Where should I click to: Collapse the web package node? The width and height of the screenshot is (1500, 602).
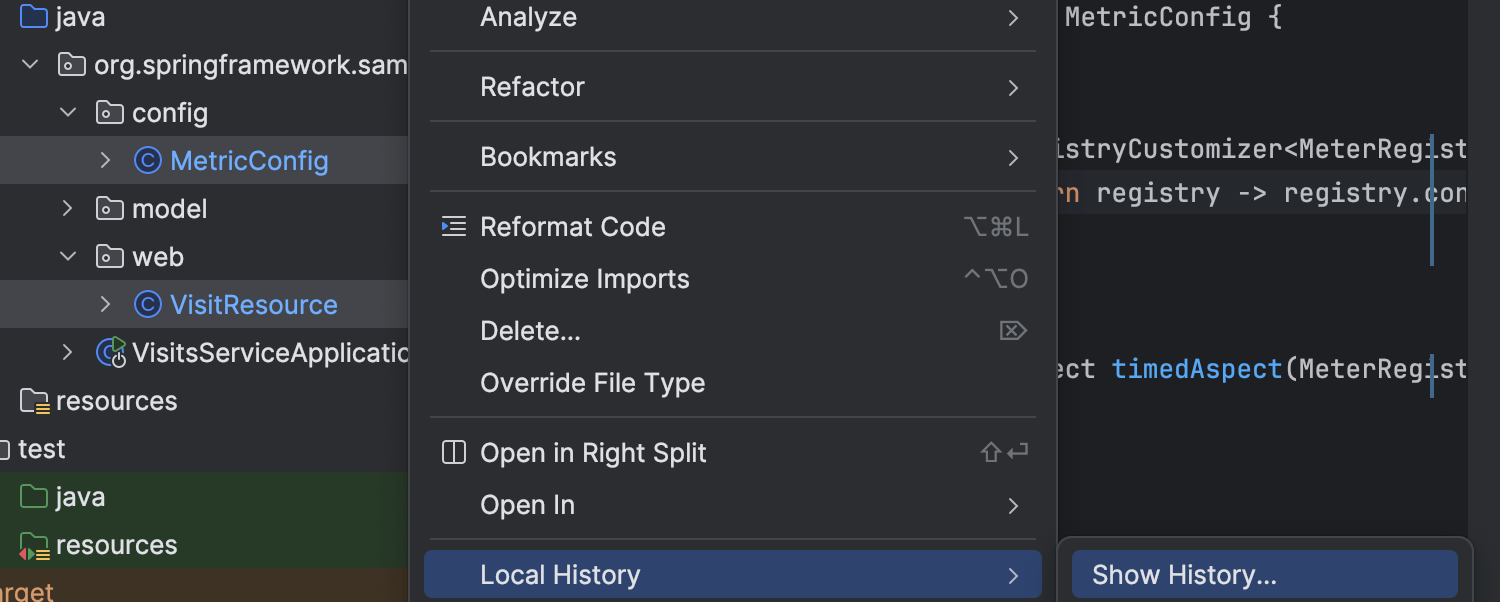point(68,257)
